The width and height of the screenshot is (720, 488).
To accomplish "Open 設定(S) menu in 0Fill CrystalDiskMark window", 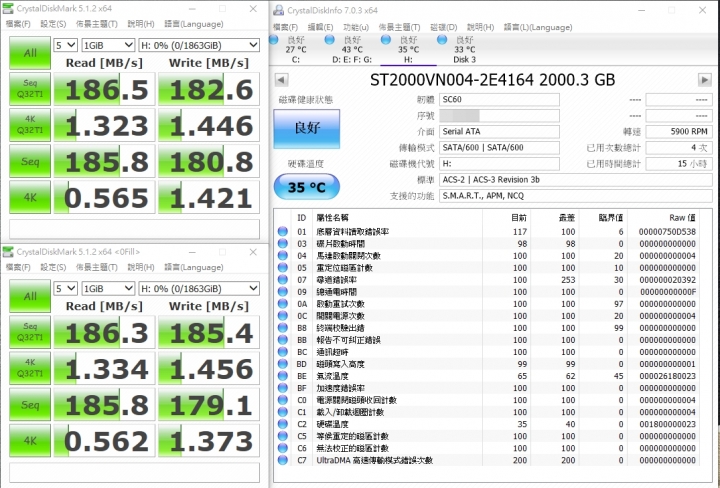I will 53,267.
